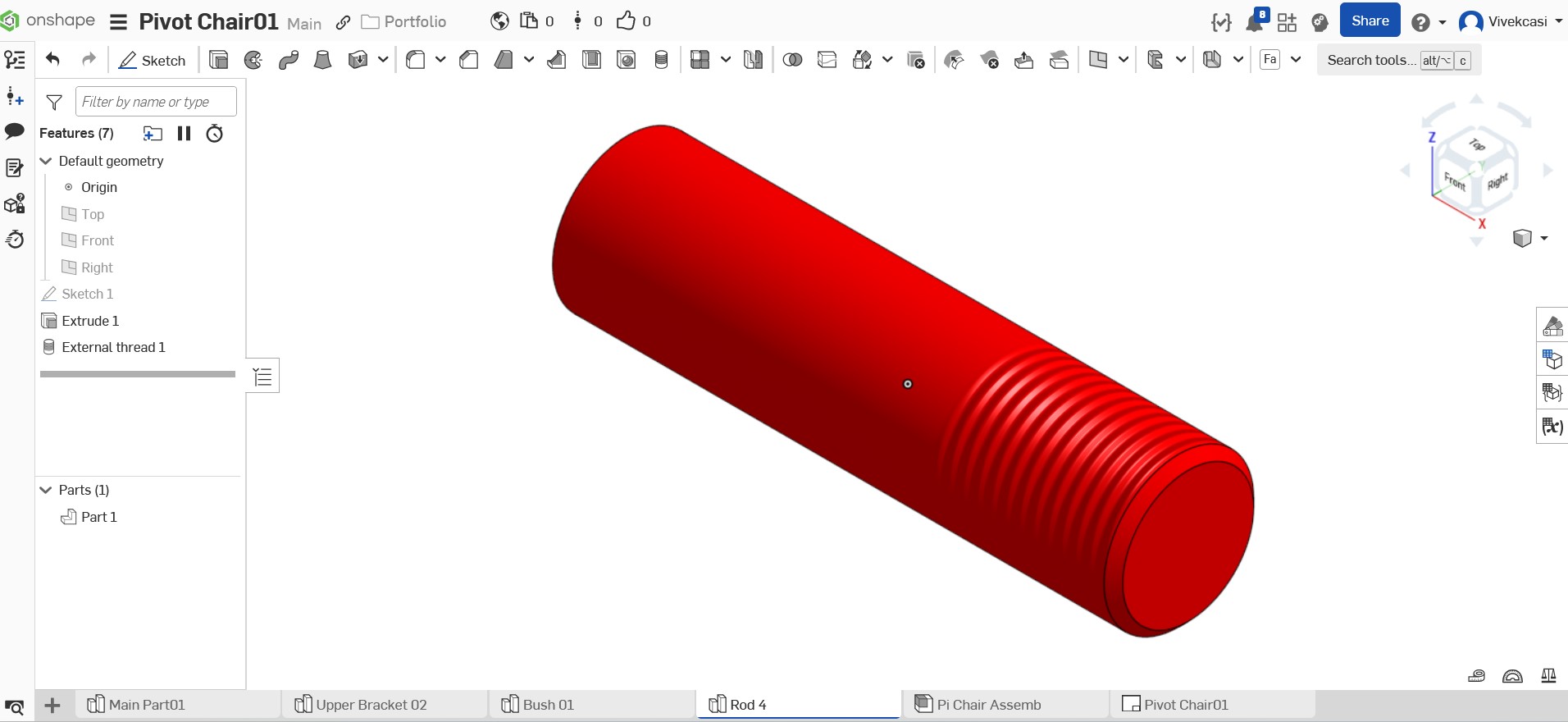Toggle the feature list pause button
The image size is (1568, 722).
[x=184, y=133]
